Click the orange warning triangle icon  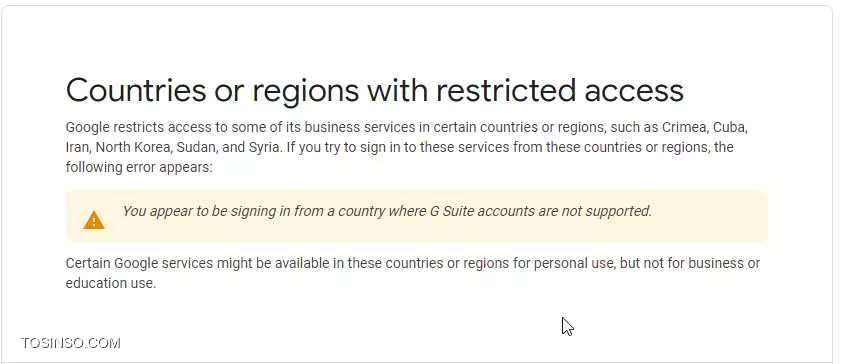94,220
